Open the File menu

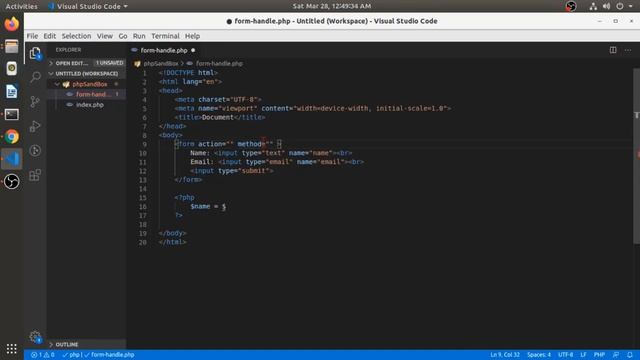point(32,36)
